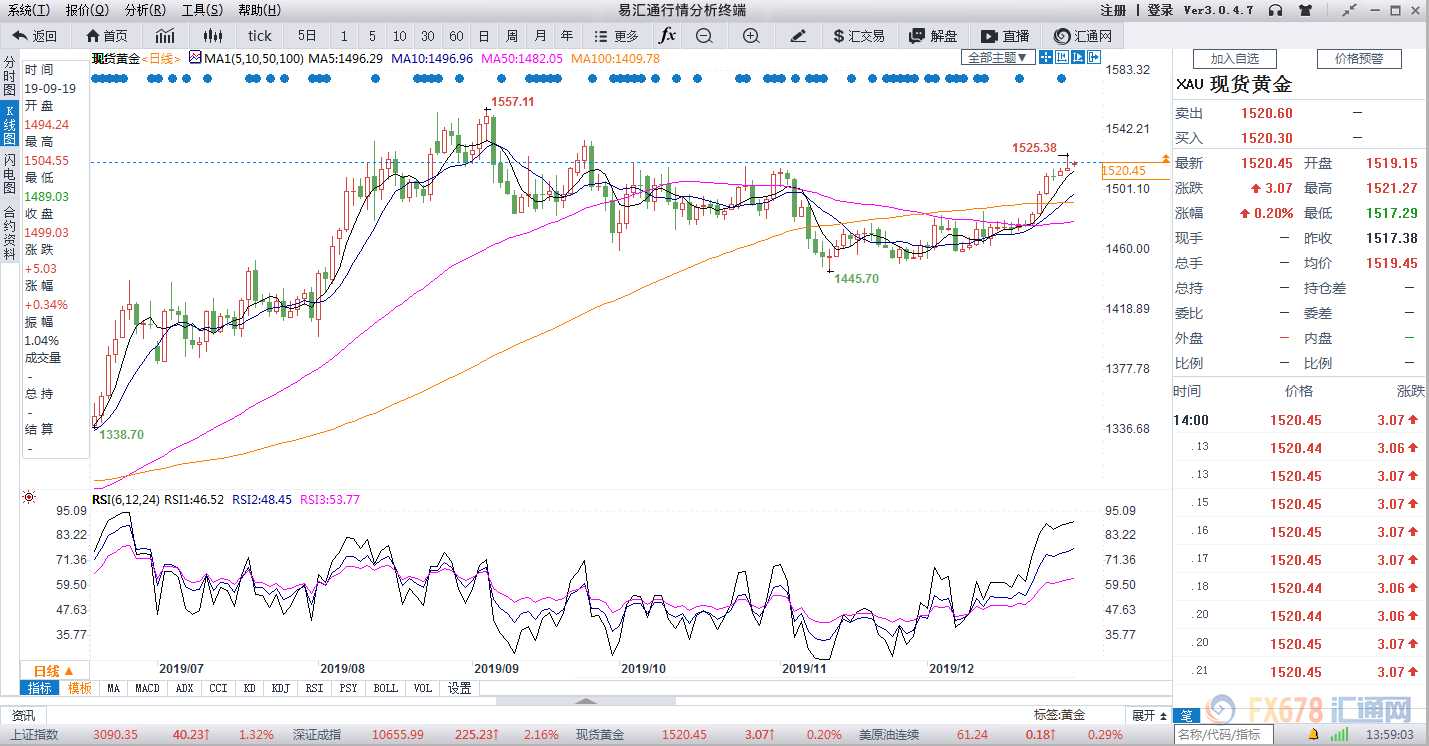This screenshot has width=1429, height=746.
Task: Select the 月 monthly timeframe
Action: click(x=540, y=36)
